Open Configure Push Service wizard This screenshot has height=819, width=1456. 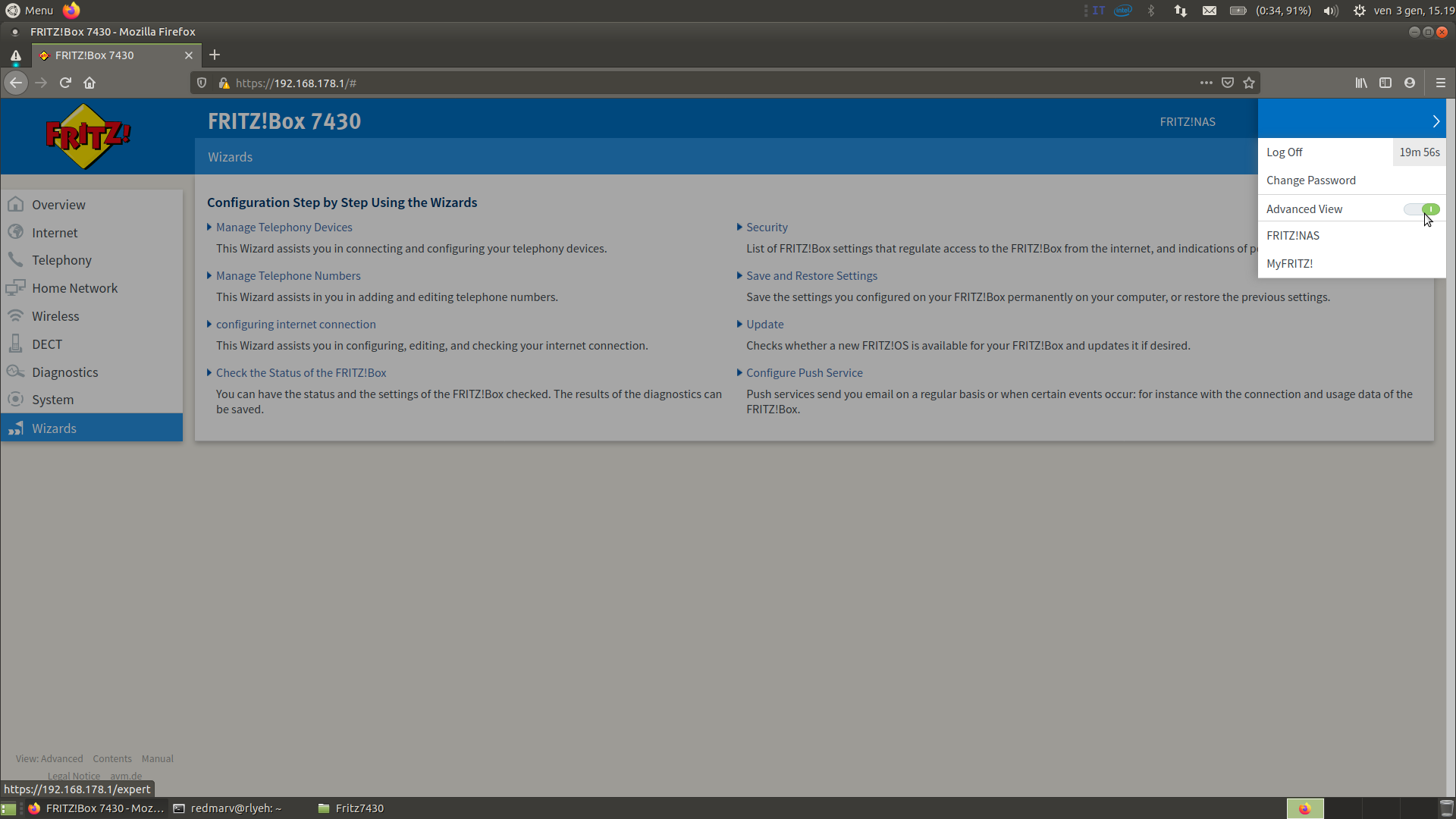click(804, 373)
